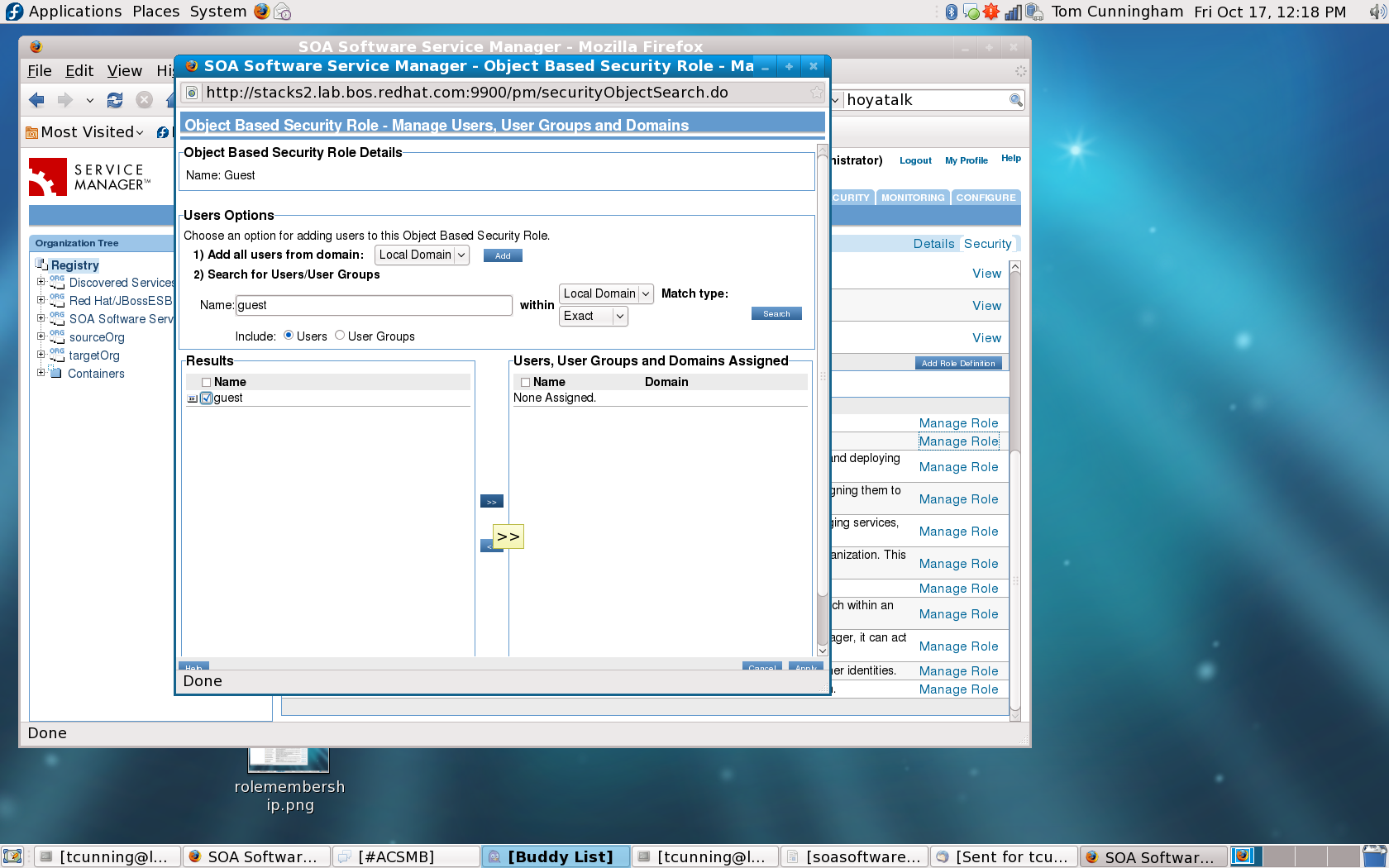Image resolution: width=1389 pixels, height=868 pixels.
Task: Switch to the Configure tab
Action: point(986,198)
